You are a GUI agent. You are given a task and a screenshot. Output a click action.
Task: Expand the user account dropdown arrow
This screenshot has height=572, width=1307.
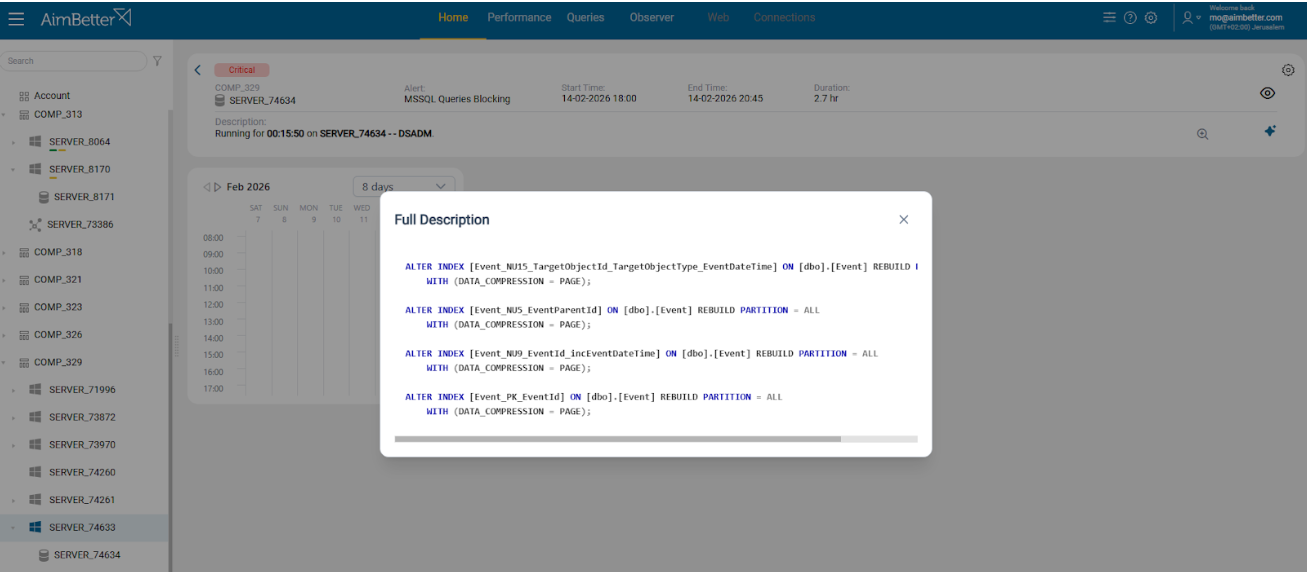1198,18
